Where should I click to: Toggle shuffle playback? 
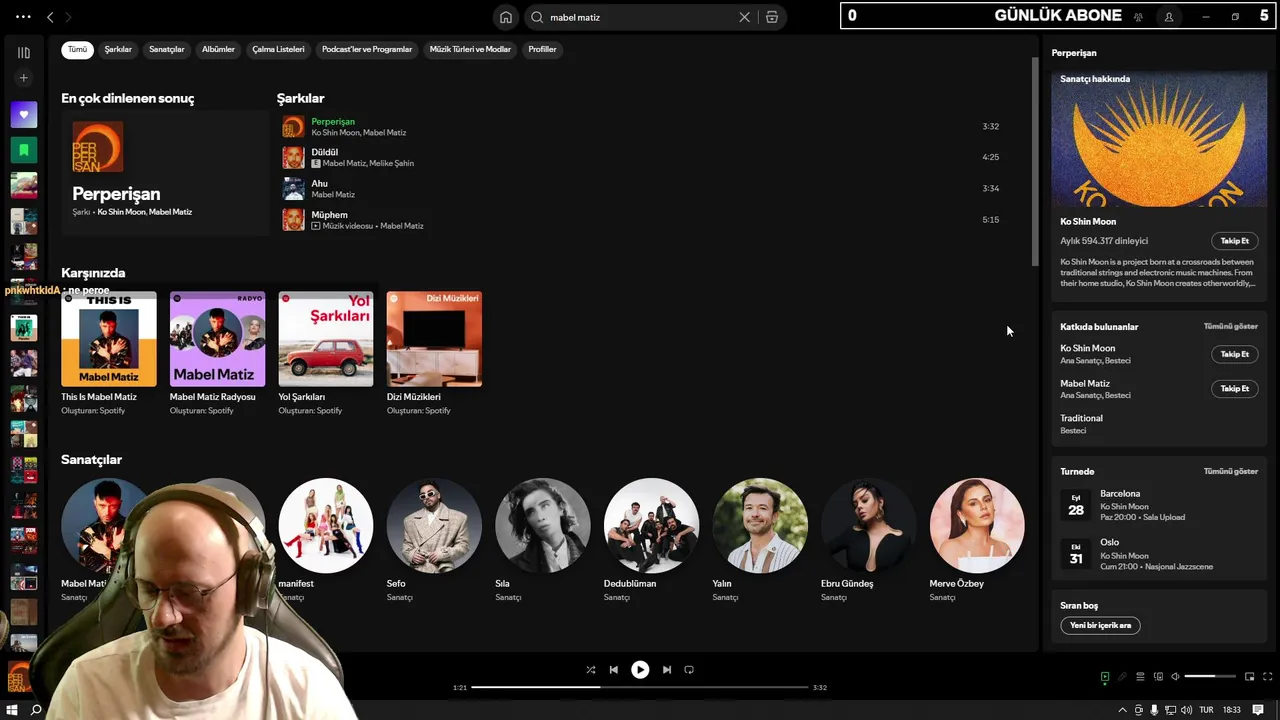click(x=591, y=670)
